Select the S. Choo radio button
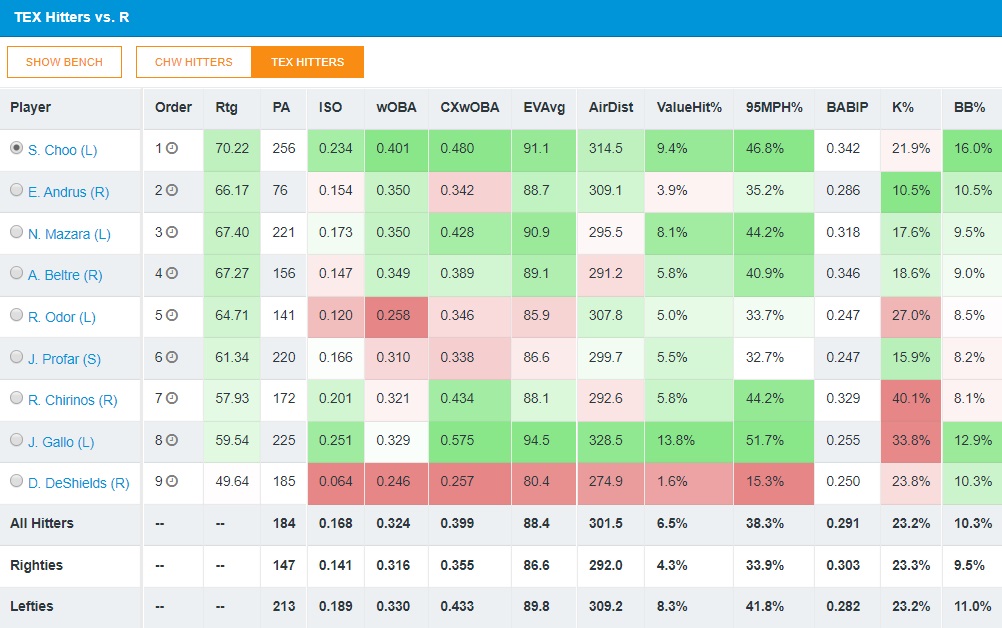Viewport: 1002px width, 628px height. click(x=17, y=148)
